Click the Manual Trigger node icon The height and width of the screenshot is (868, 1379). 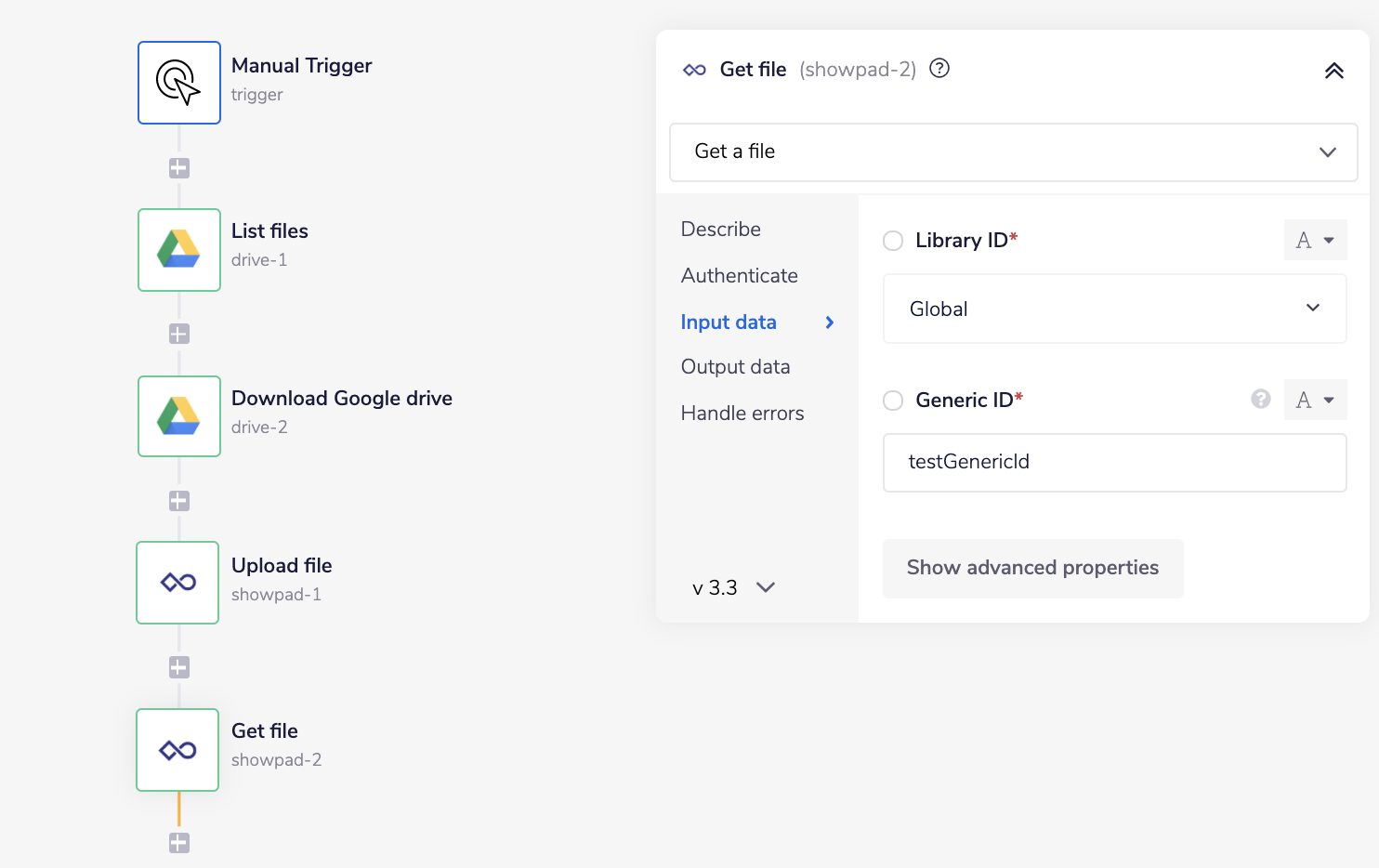(x=179, y=83)
